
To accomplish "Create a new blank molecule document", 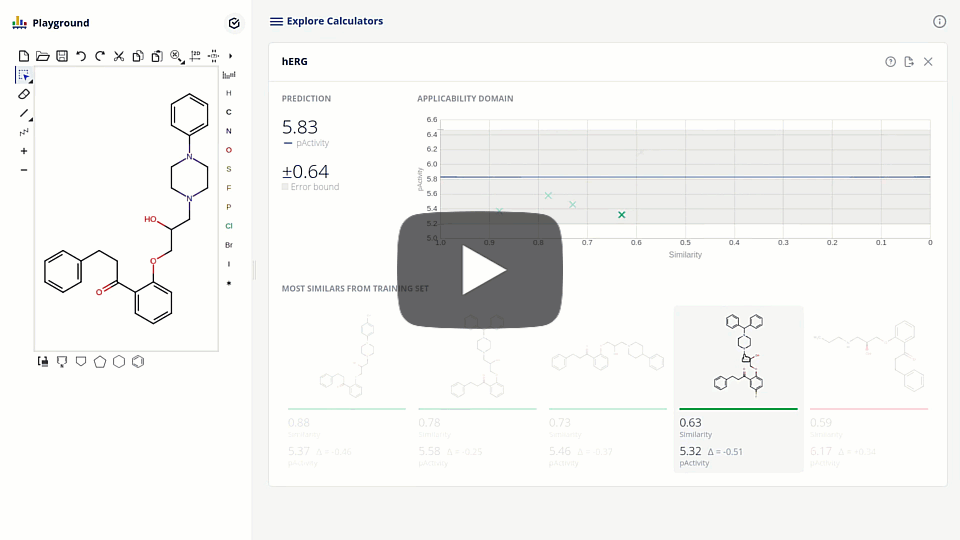I will pos(24,56).
